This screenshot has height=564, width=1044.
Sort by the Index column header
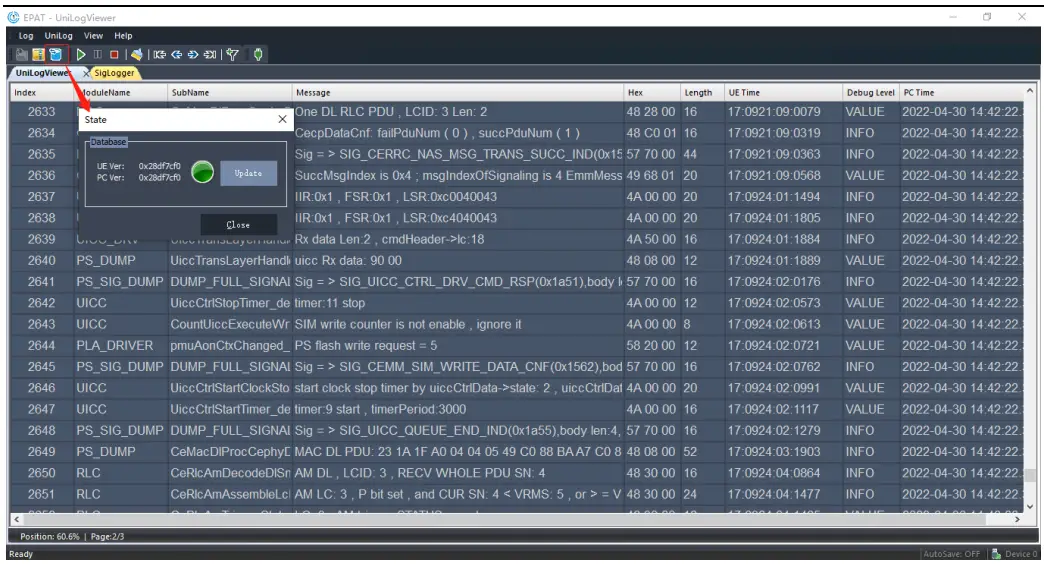pyautogui.click(x=41, y=93)
